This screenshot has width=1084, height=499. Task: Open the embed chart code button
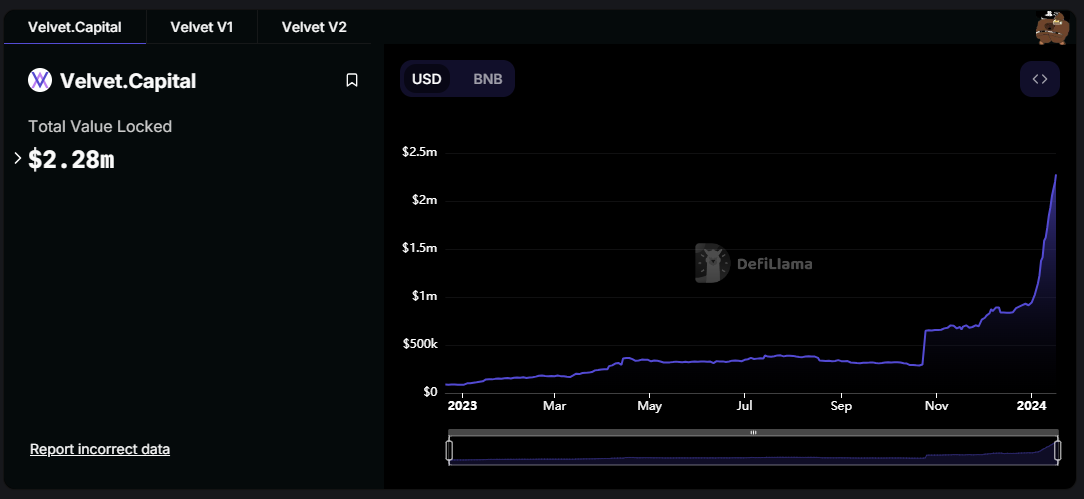(1040, 79)
